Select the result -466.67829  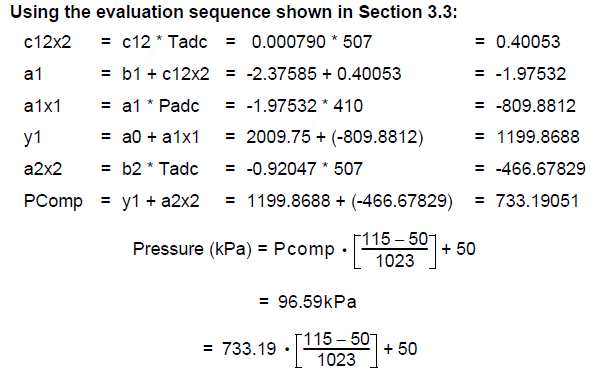(541, 169)
